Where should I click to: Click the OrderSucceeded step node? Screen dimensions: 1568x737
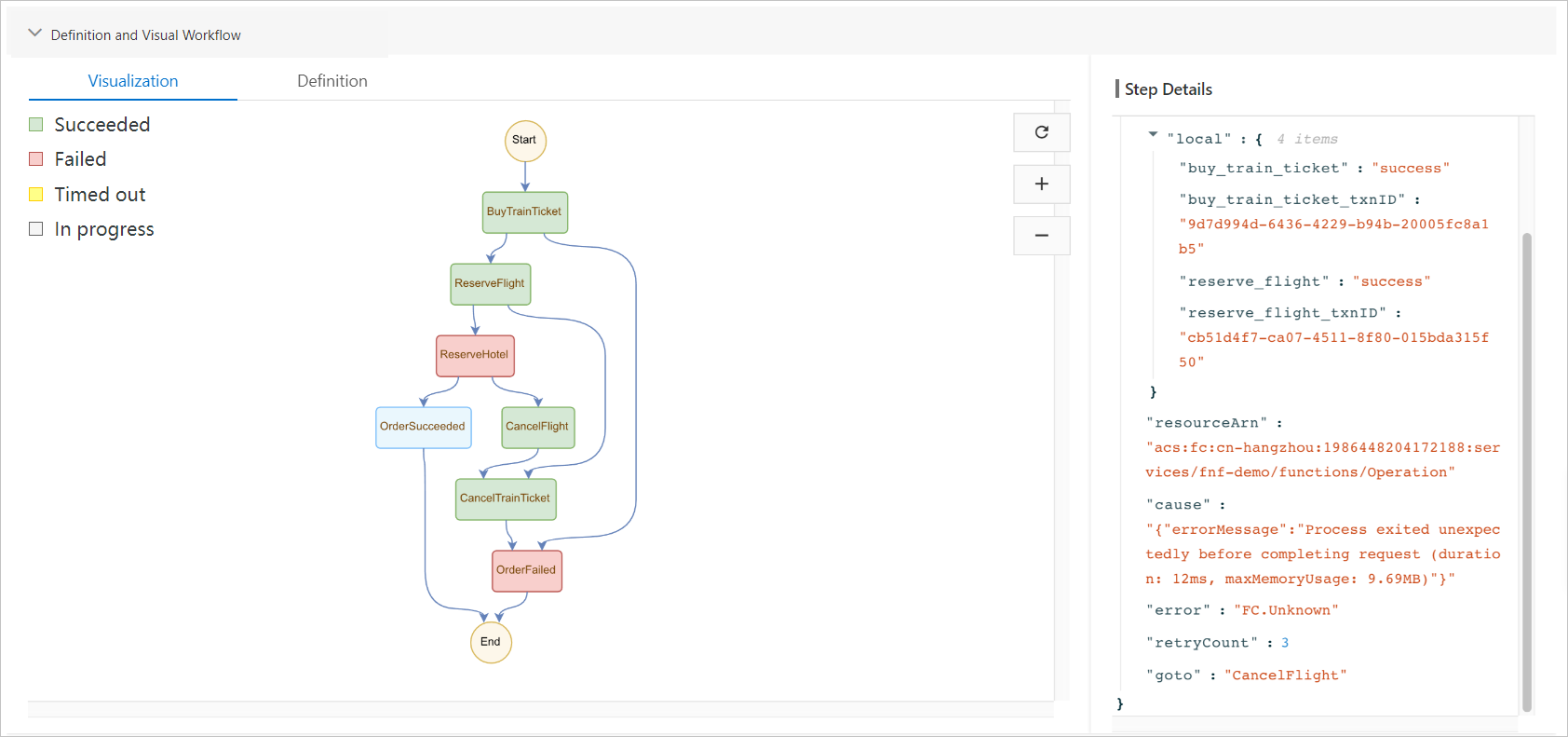pos(423,427)
